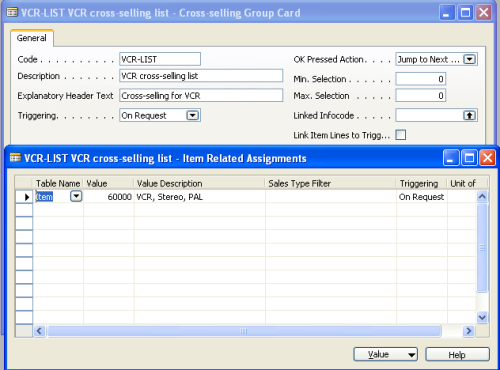Open the Value menu button
This screenshot has height=370, width=500.
(386, 354)
